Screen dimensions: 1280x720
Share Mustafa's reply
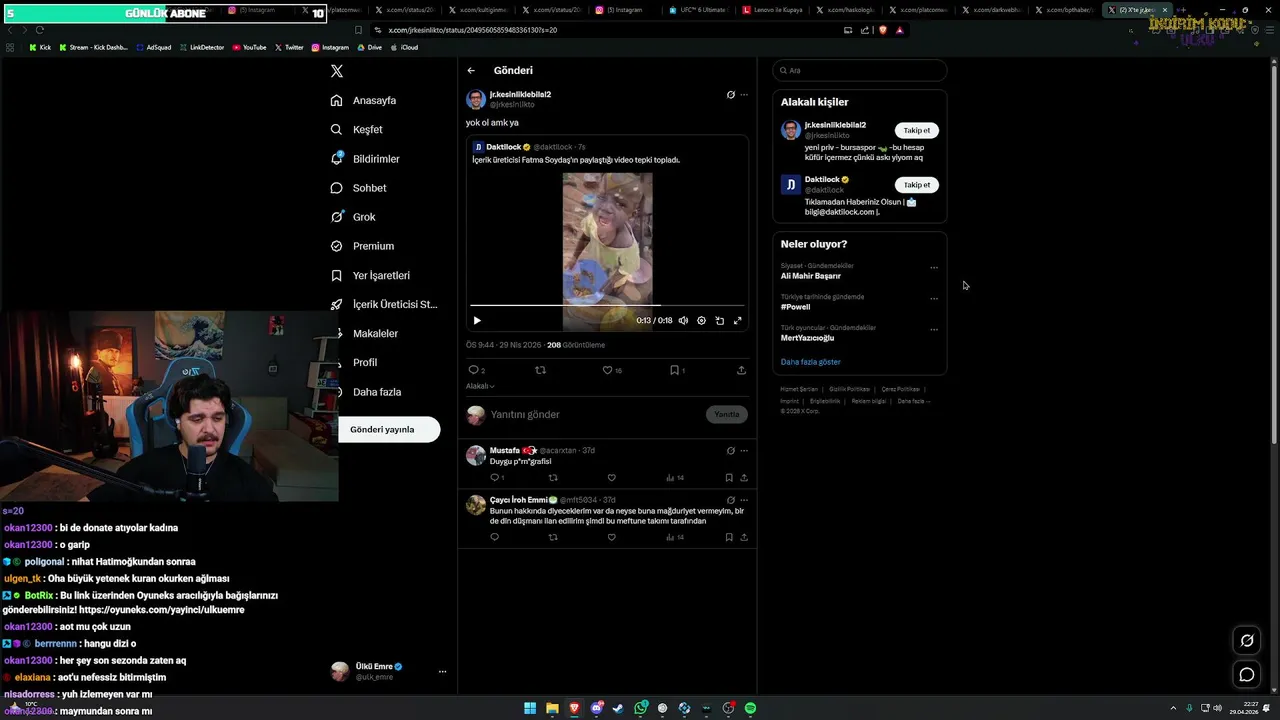click(744, 478)
